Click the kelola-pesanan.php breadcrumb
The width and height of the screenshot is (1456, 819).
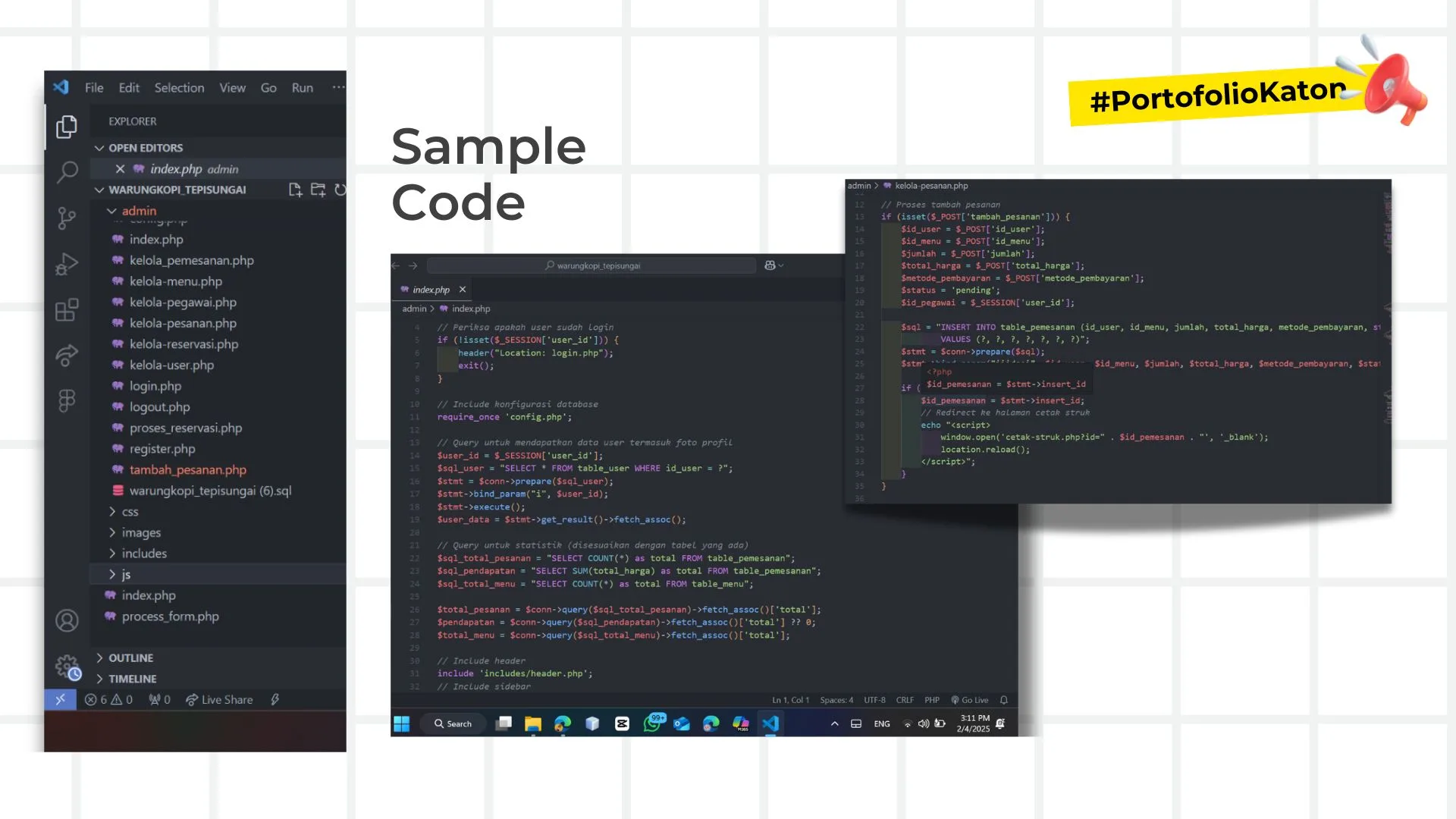pos(931,186)
